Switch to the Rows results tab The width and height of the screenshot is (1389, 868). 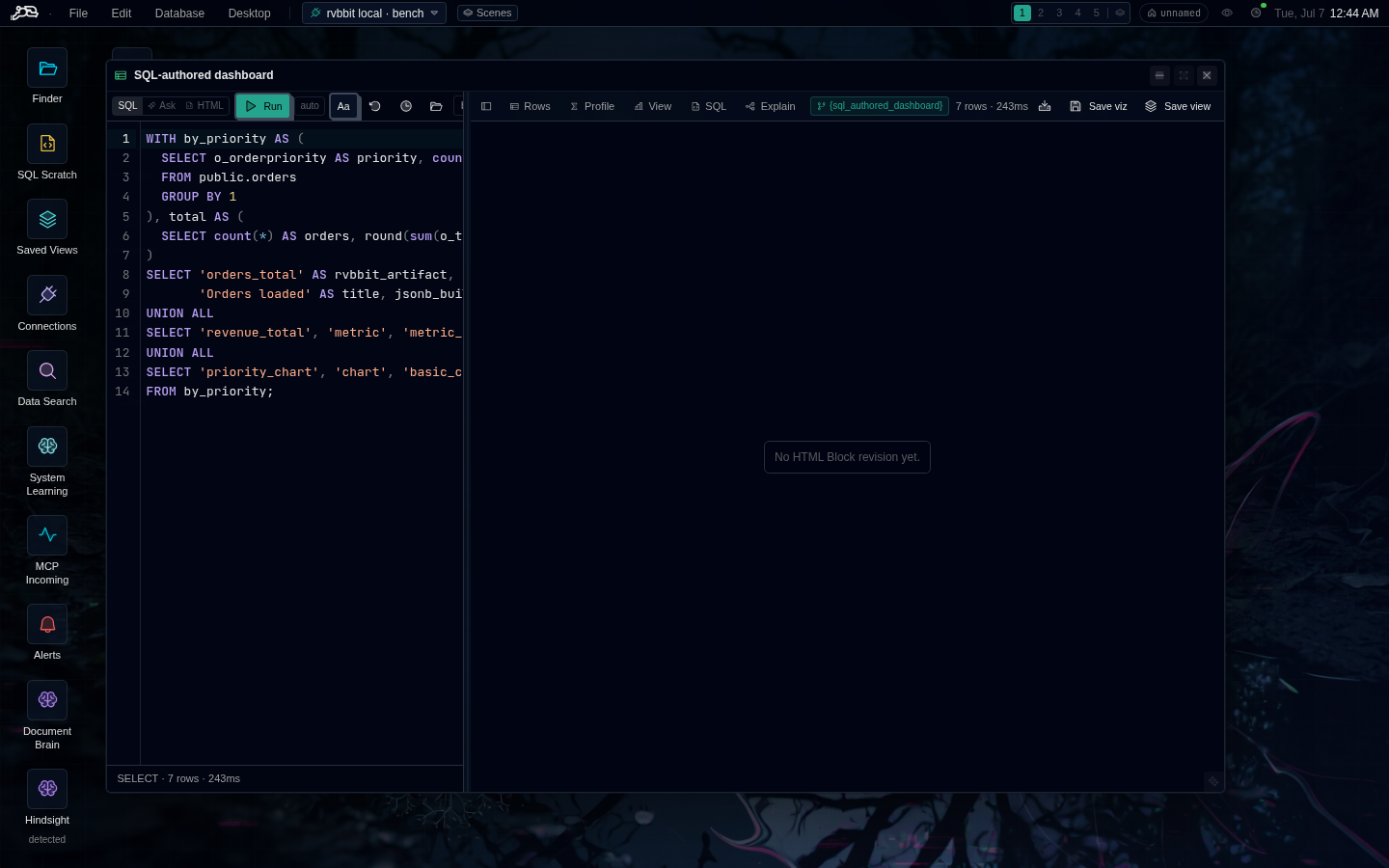[530, 106]
